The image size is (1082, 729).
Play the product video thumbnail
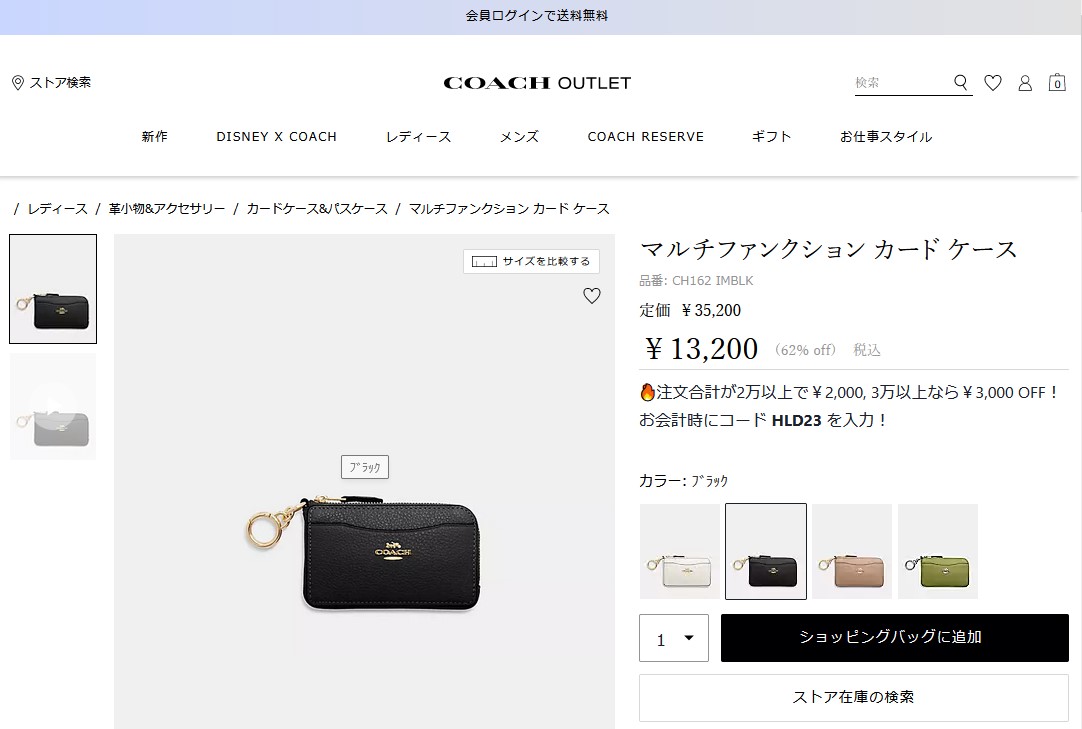(x=53, y=406)
